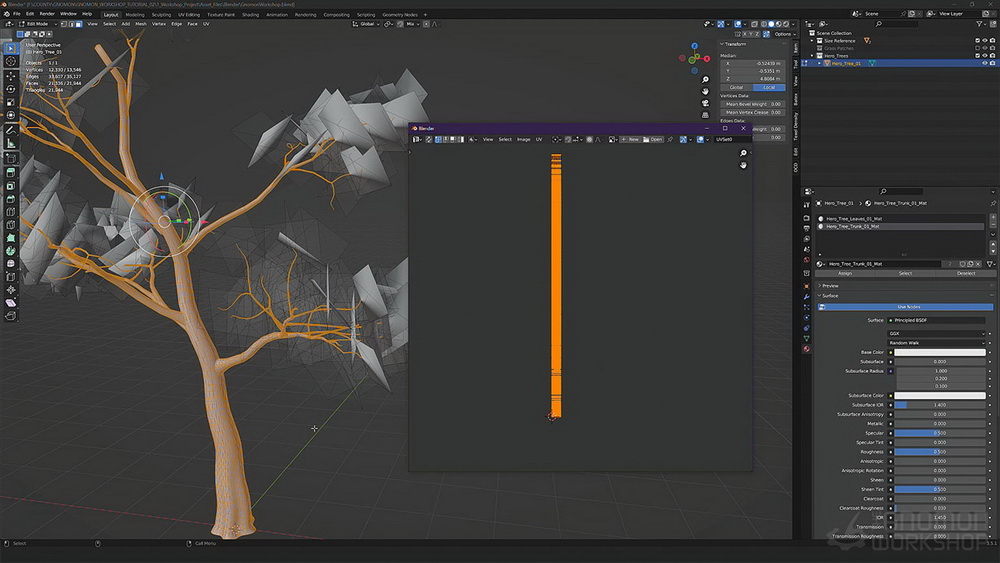This screenshot has height=563, width=1000.
Task: Open the Material properties tab icon
Action: point(807,349)
